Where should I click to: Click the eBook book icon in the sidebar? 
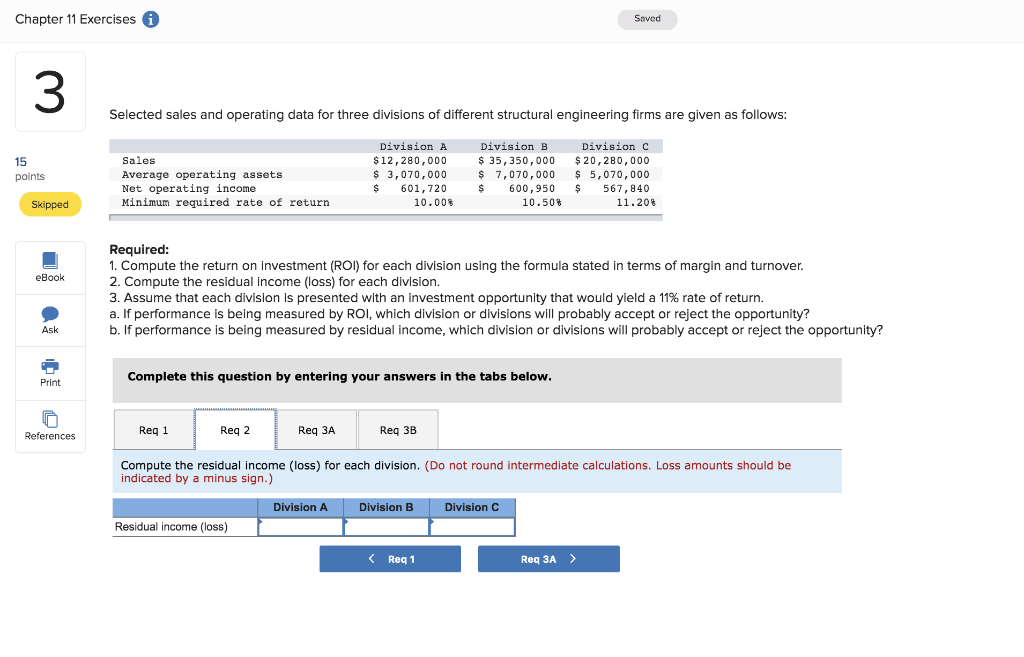coord(50,260)
